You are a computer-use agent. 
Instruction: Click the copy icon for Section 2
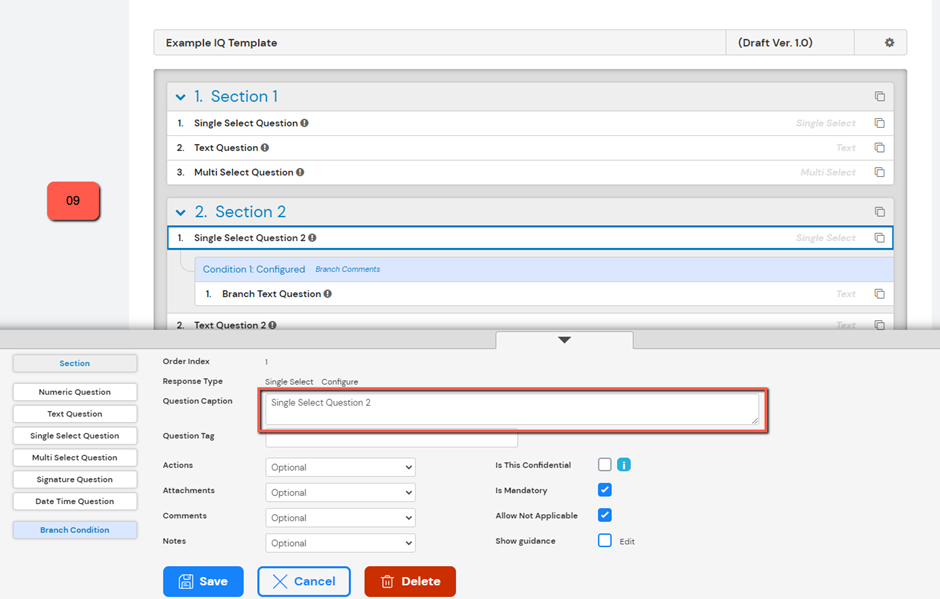click(879, 212)
